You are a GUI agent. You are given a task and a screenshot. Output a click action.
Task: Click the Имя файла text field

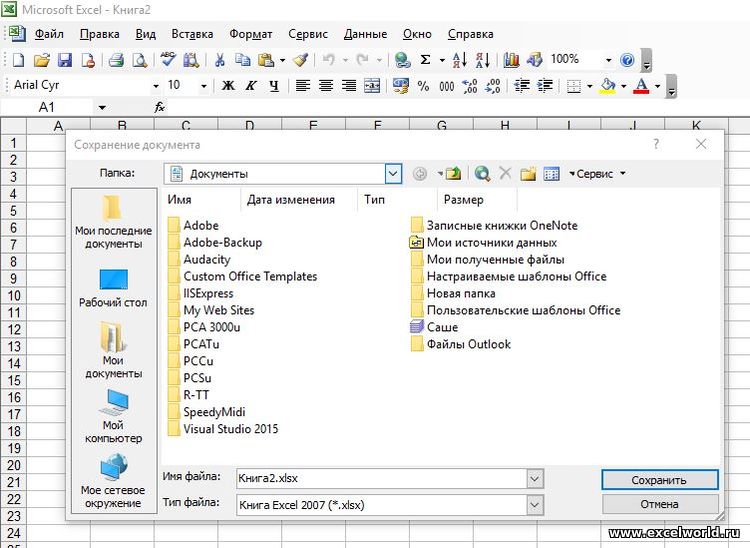(381, 478)
